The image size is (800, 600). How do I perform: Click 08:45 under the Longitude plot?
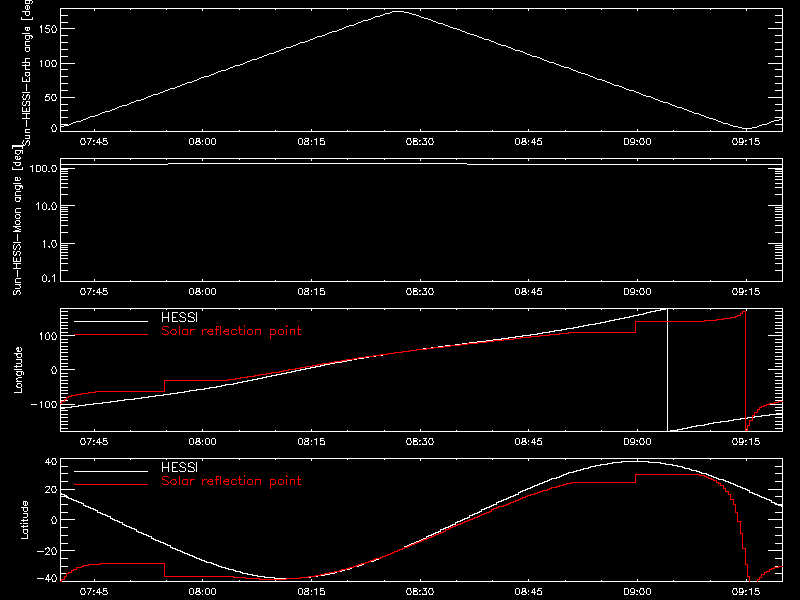(529, 442)
